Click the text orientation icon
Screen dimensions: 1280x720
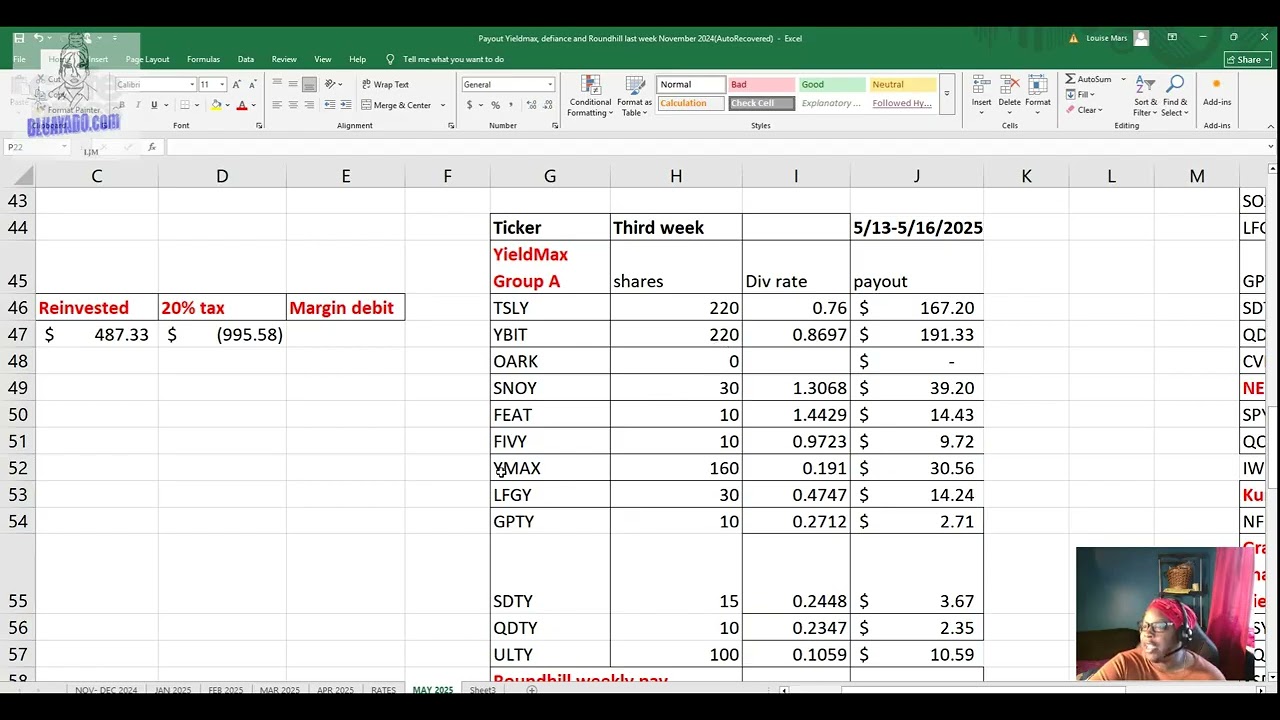pos(331,84)
